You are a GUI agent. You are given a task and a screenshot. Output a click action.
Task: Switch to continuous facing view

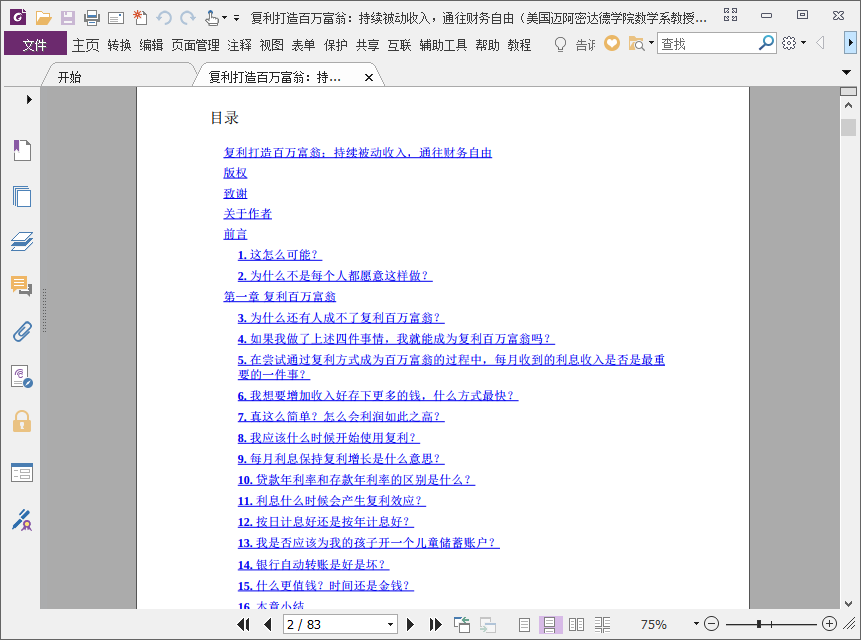click(x=602, y=624)
